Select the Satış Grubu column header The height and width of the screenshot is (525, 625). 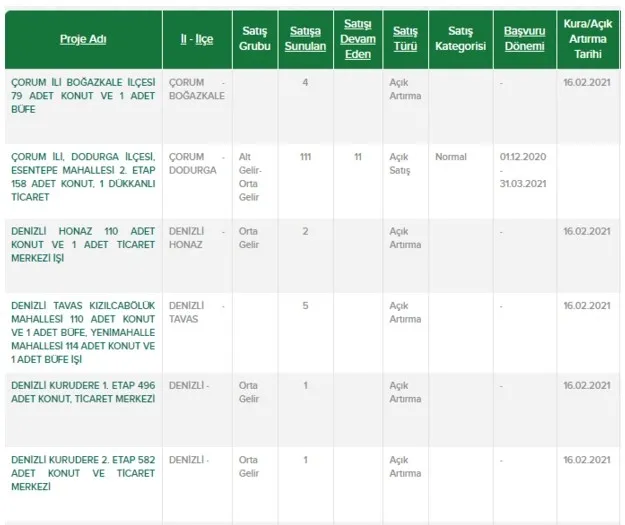click(x=255, y=39)
